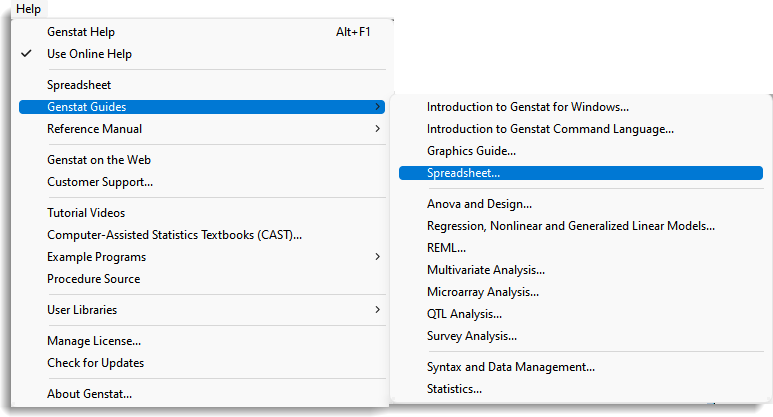
Task: Select Spreadsheet in the Help menu
Action: (202, 85)
